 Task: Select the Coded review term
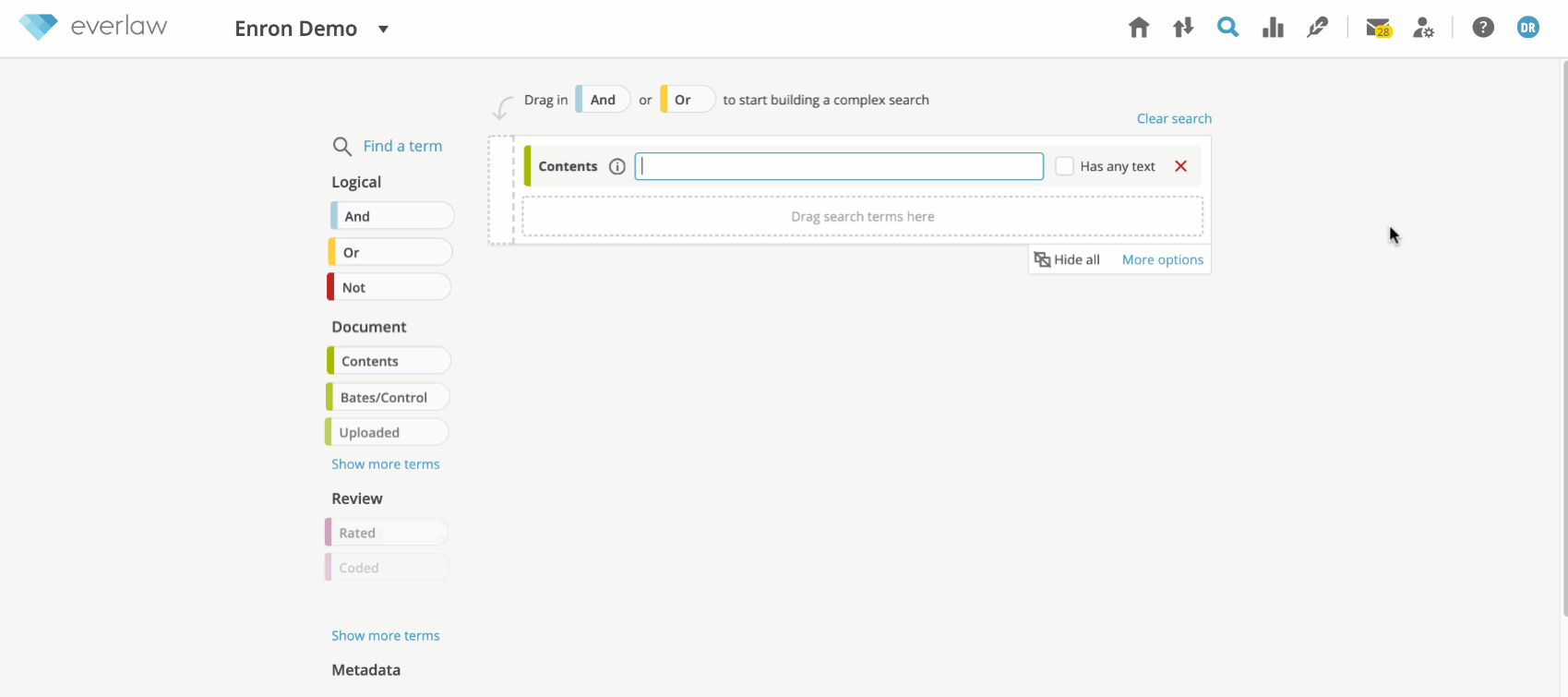pos(387,568)
